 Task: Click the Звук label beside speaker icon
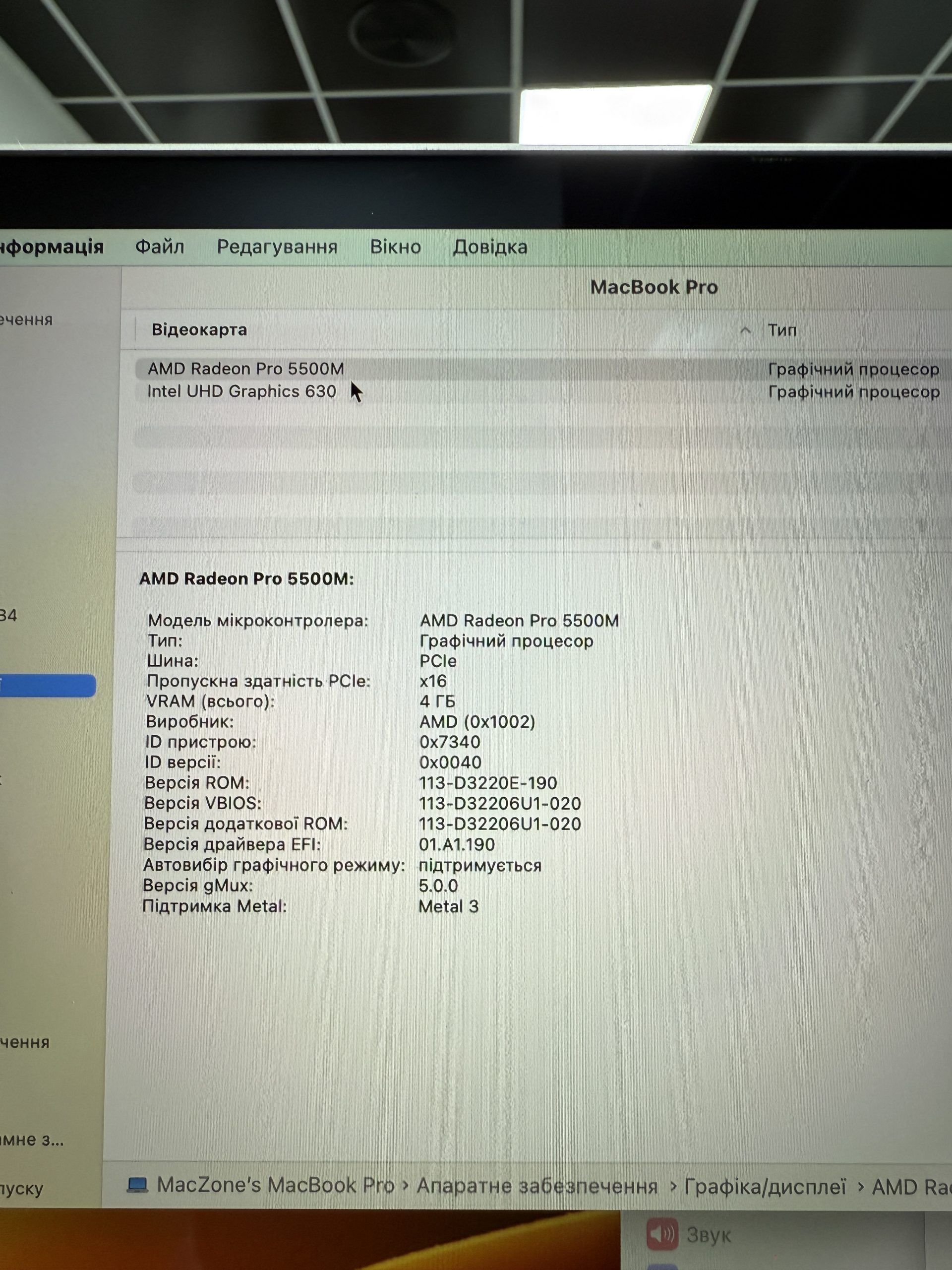point(709,1235)
